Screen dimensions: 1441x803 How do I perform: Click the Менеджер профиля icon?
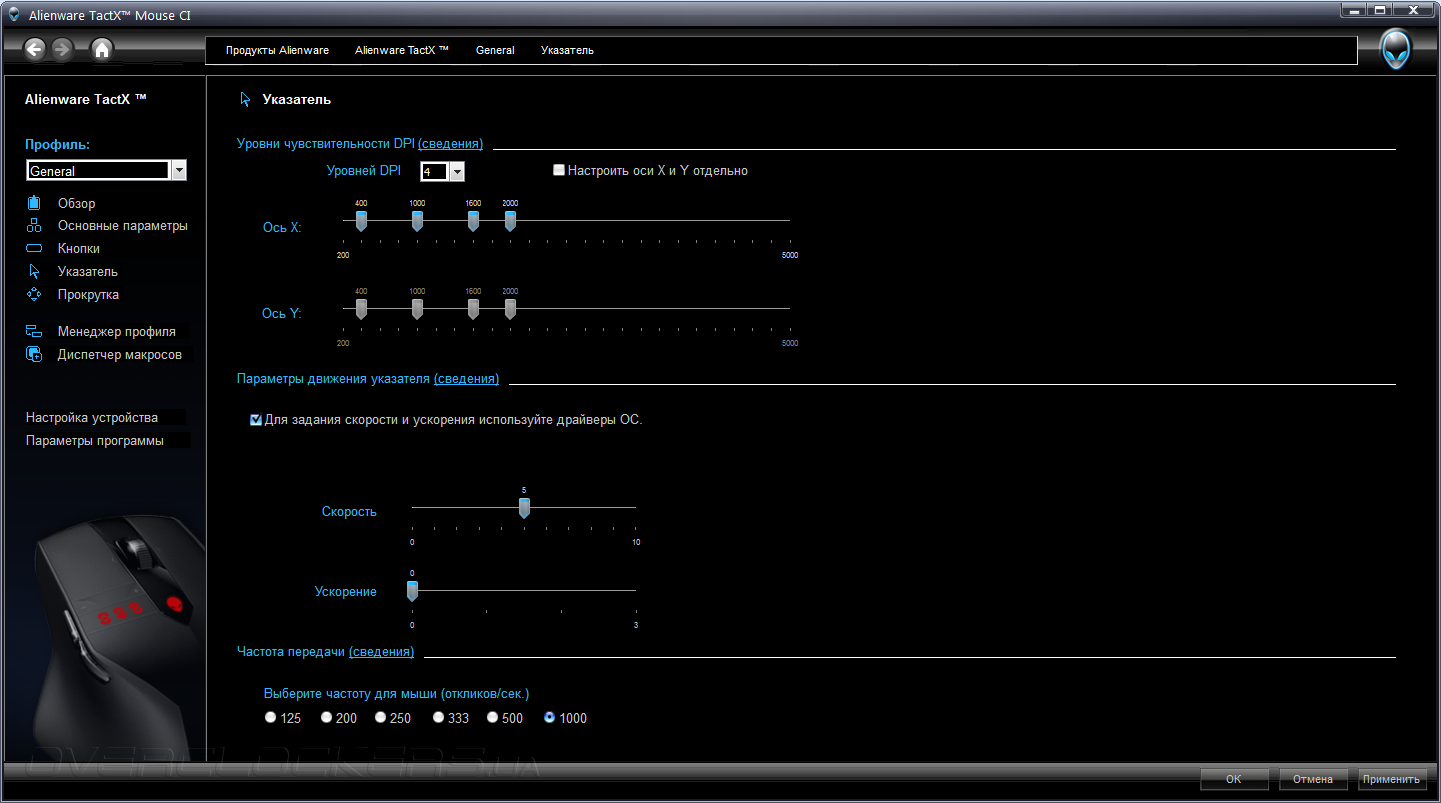pos(34,331)
